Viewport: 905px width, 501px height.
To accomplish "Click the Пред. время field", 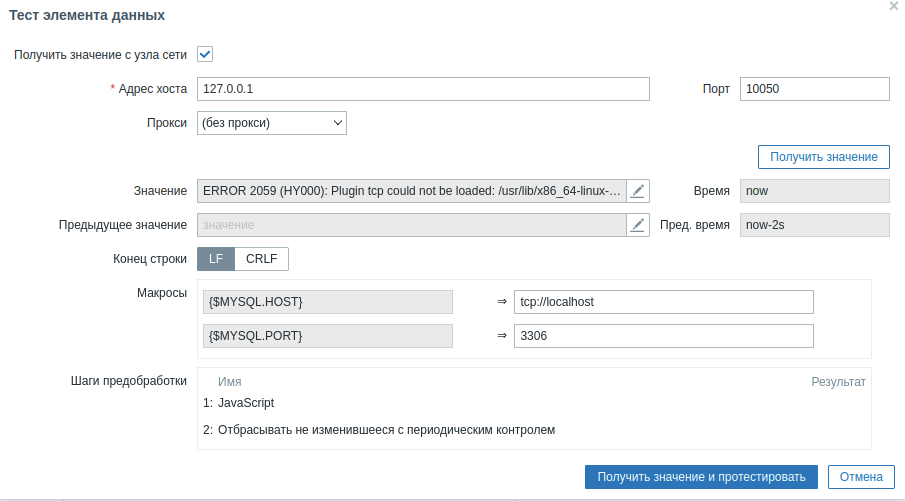I will 814,225.
